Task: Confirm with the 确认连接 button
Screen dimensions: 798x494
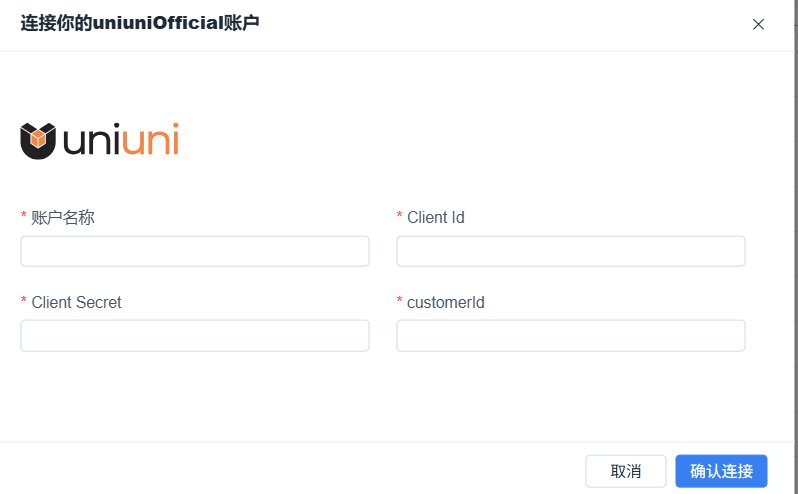Action: point(721,471)
